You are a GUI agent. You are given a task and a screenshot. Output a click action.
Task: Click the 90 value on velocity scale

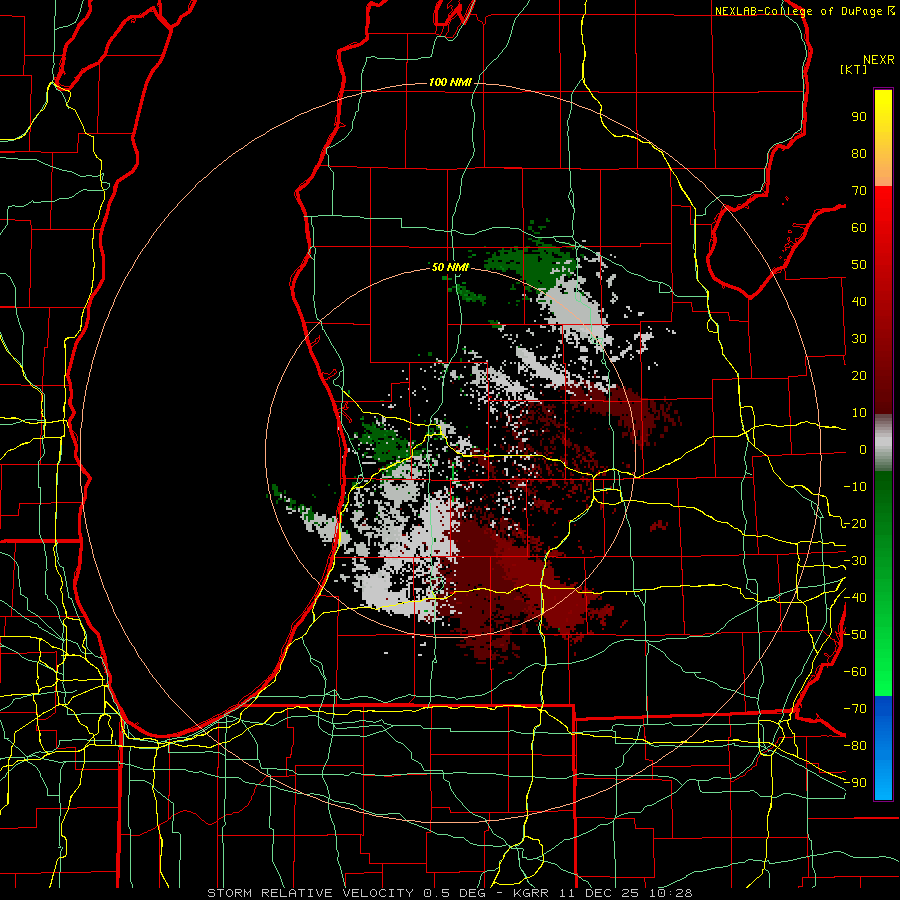point(859,117)
